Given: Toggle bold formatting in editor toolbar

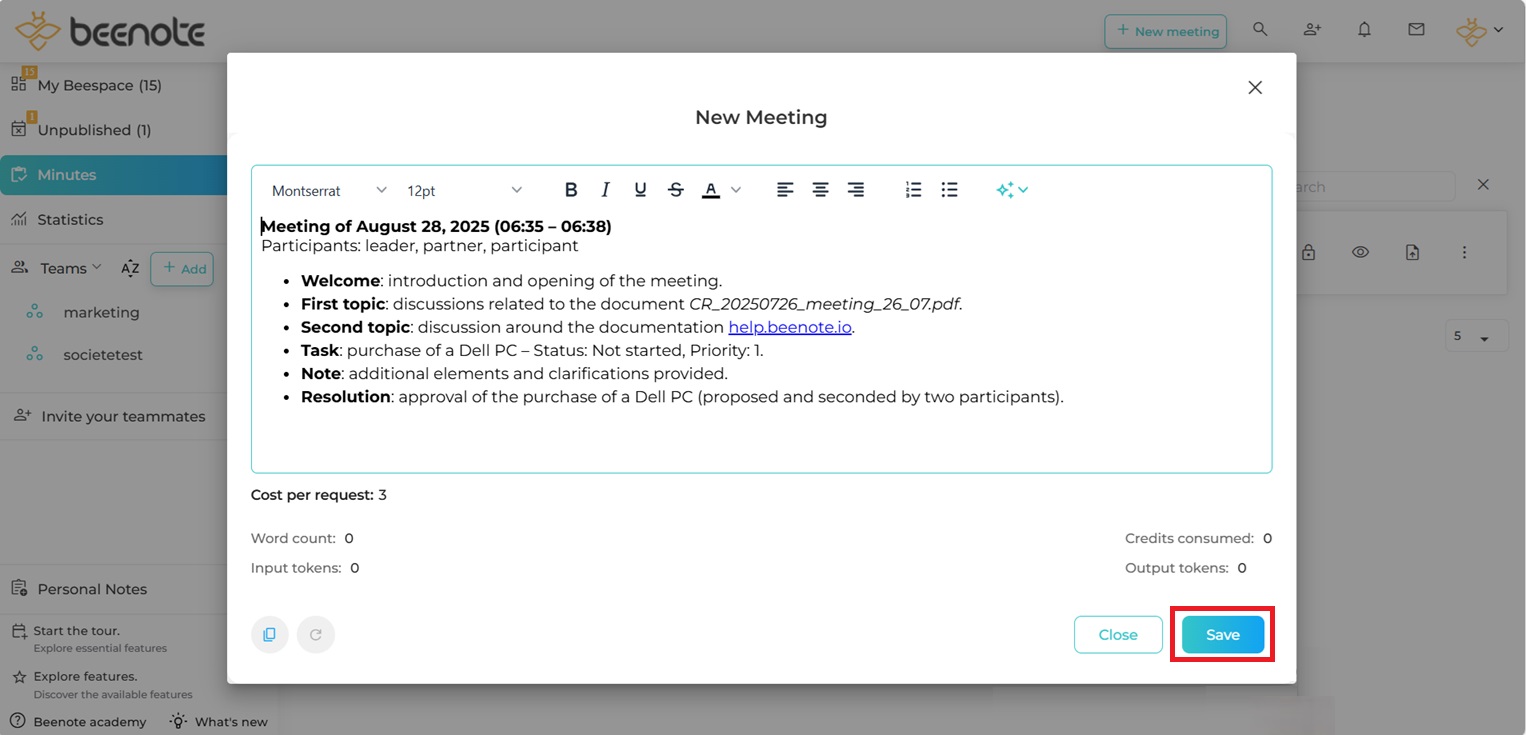Looking at the screenshot, I should 571,190.
